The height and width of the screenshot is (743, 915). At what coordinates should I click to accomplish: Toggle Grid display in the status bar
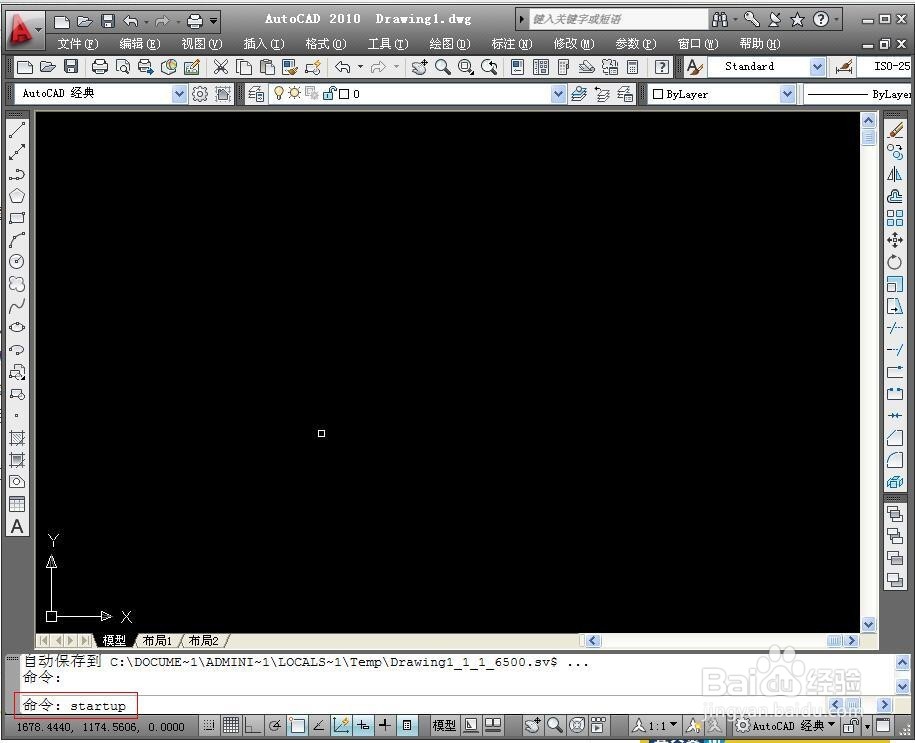(x=231, y=725)
